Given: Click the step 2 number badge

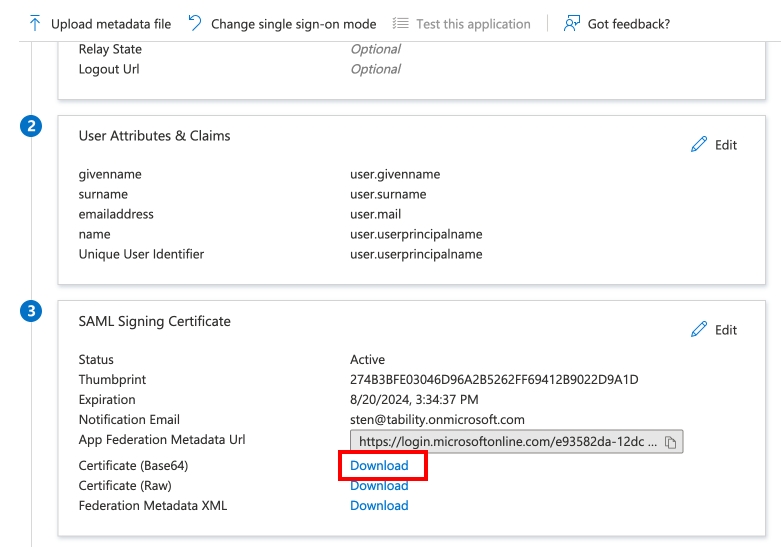Looking at the screenshot, I should click(x=32, y=127).
